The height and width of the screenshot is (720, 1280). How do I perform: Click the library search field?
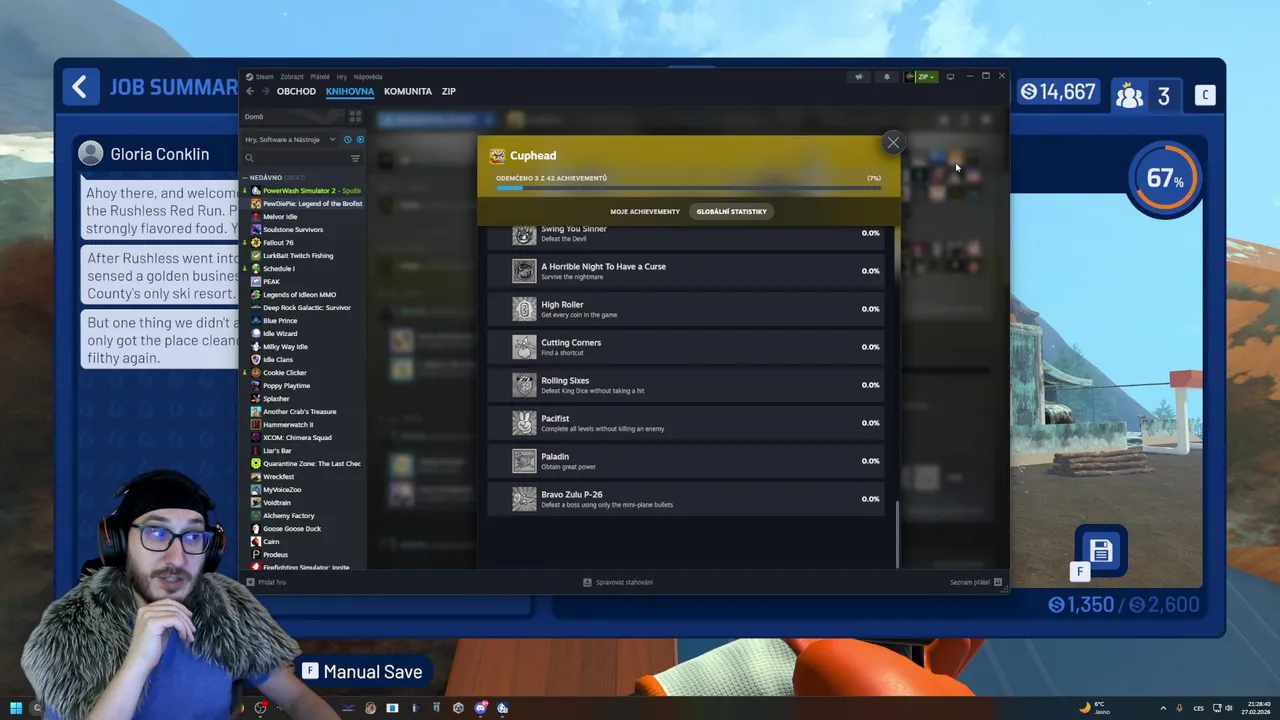[x=295, y=158]
